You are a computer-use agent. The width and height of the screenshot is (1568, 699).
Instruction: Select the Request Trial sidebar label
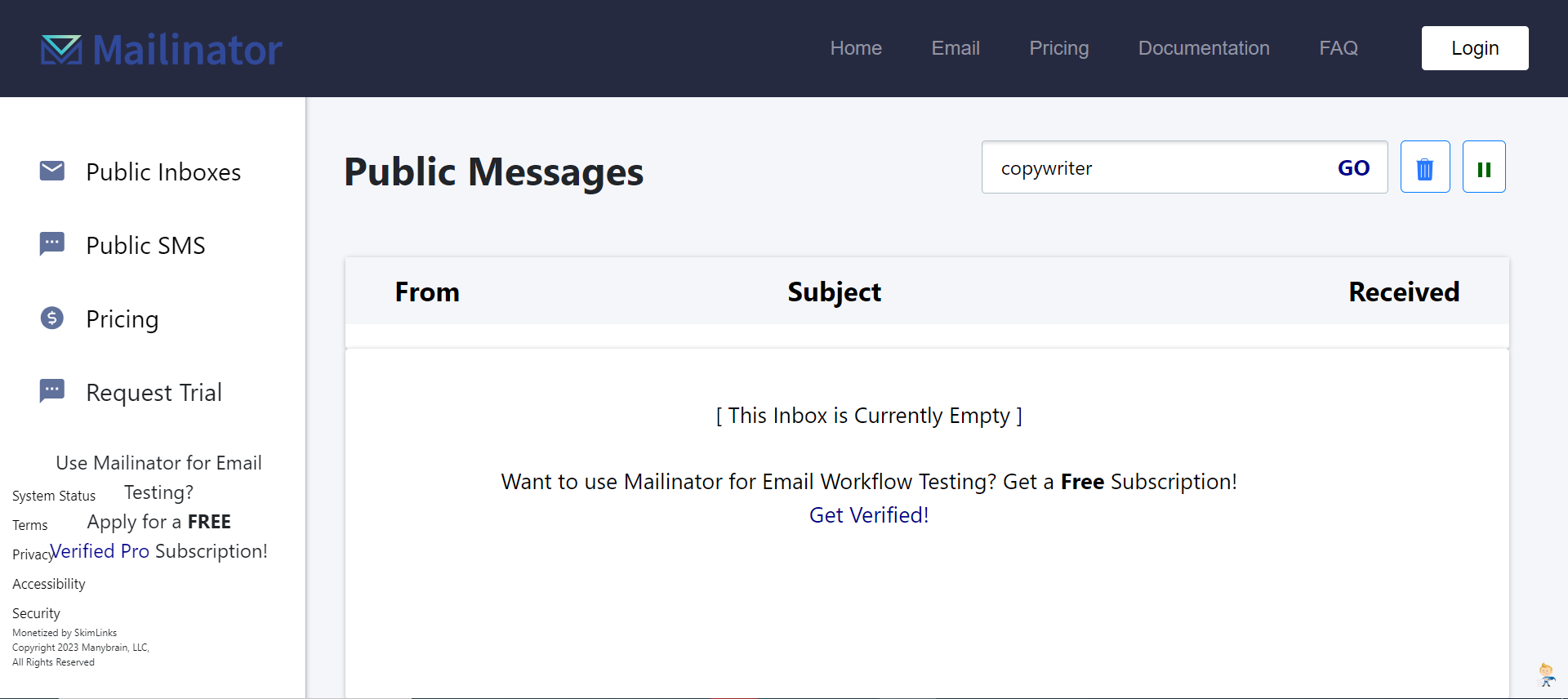[x=154, y=393]
